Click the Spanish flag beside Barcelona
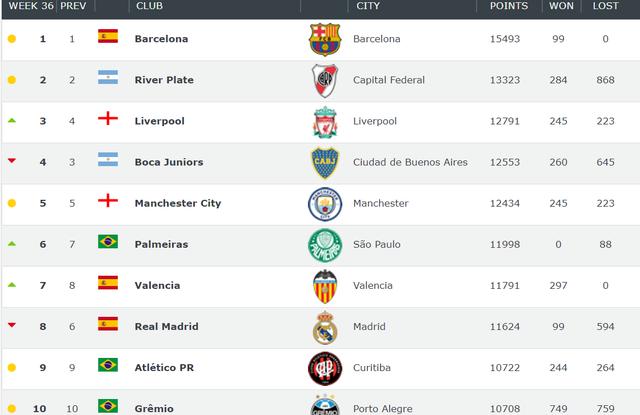 [x=108, y=38]
